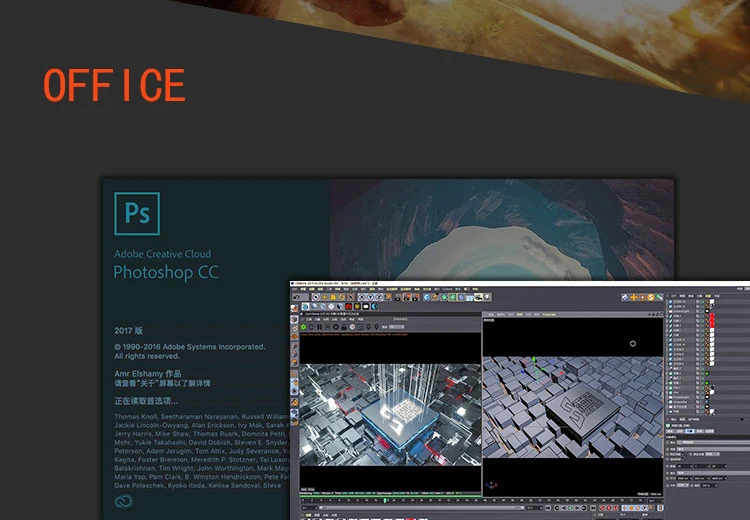Open Live Viewer render channel dropdown
The width and height of the screenshot is (750, 520).
(396, 327)
